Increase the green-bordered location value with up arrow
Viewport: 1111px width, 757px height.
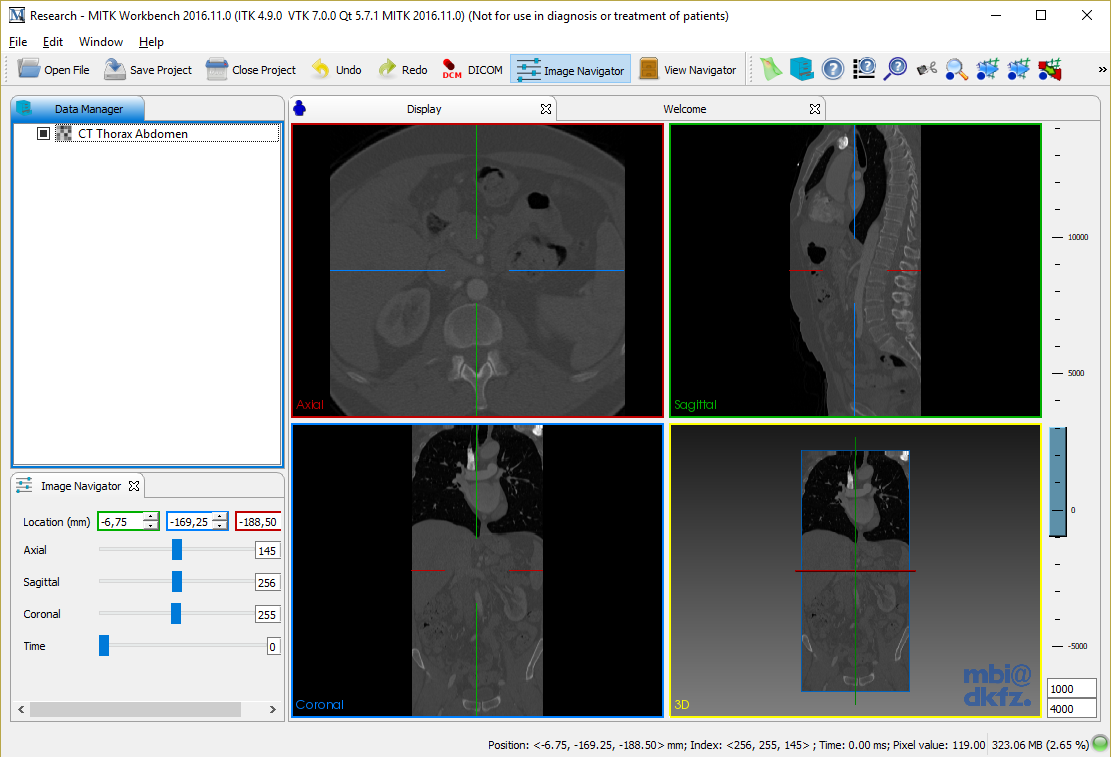coord(150,517)
